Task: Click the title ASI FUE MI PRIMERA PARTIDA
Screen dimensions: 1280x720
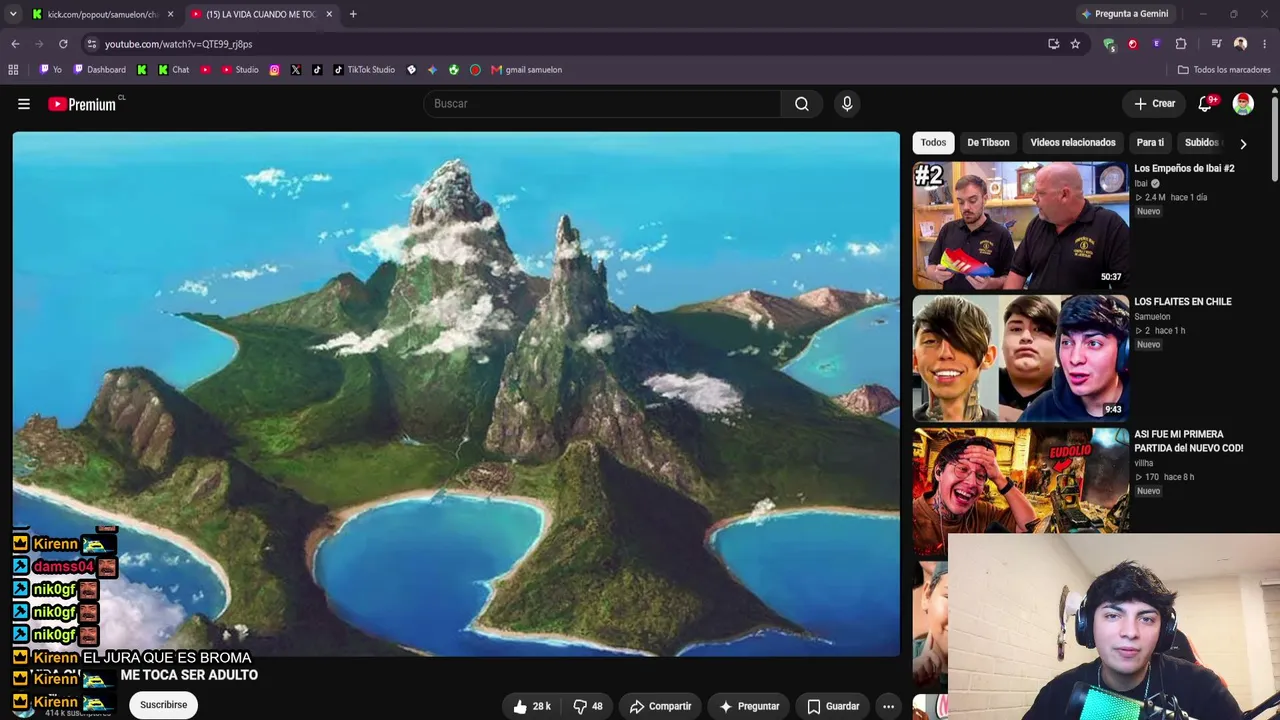Action: pos(1189,441)
